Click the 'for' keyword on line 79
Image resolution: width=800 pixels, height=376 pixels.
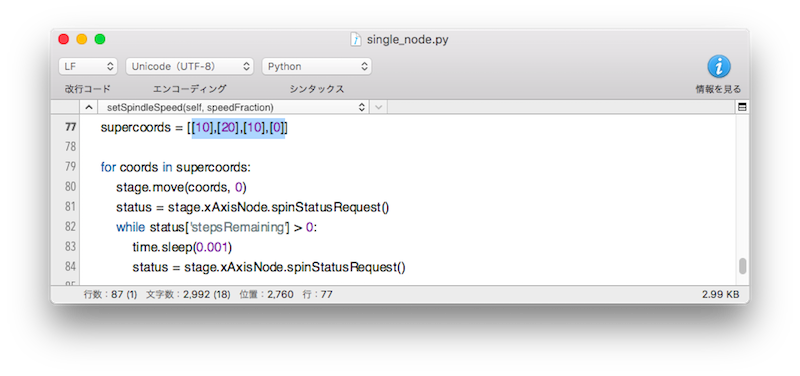tap(108, 167)
